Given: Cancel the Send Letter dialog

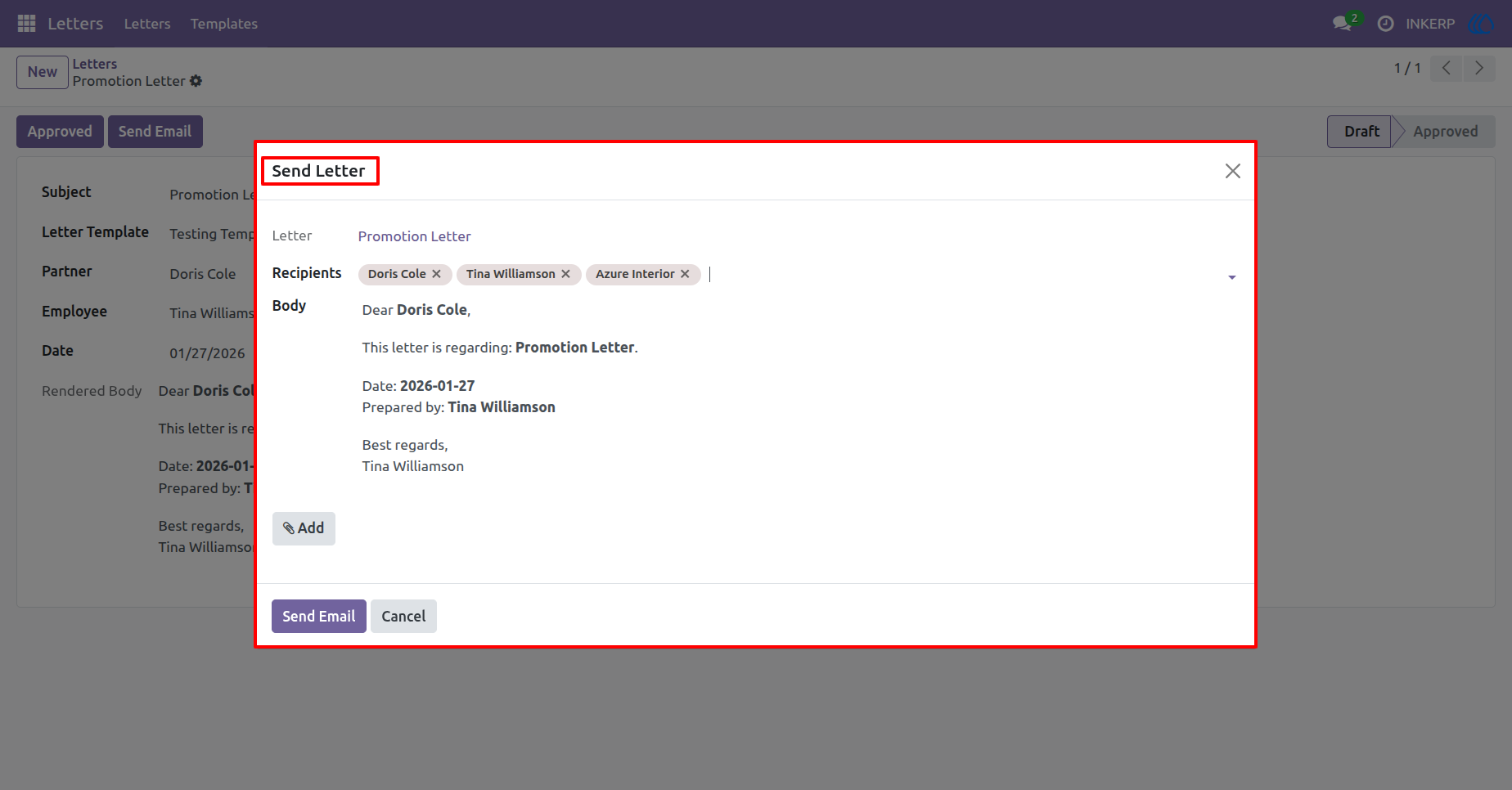Looking at the screenshot, I should (403, 617).
